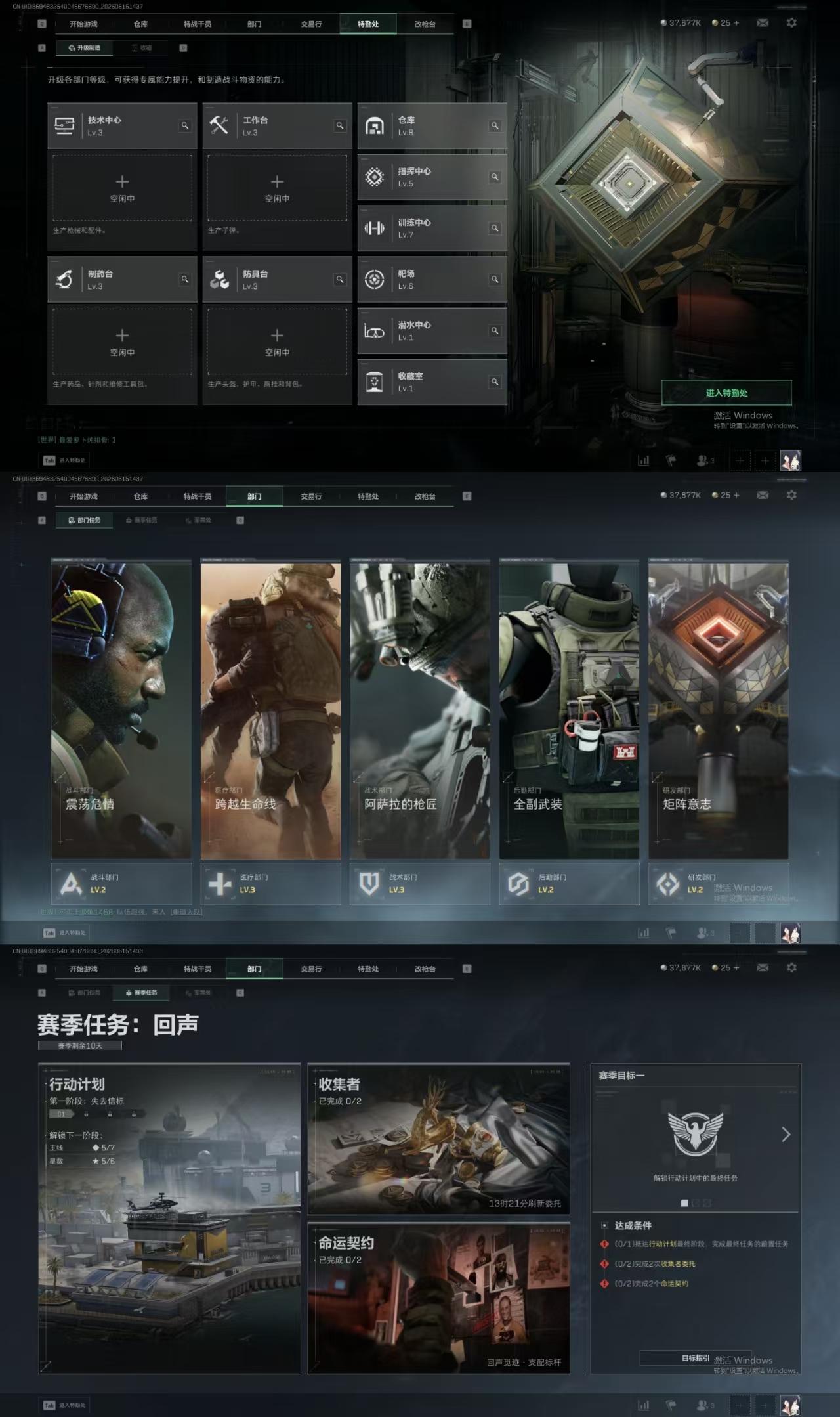Click the 医疗部门 LV.3 cross badge
The width and height of the screenshot is (840, 1417).
[220, 884]
